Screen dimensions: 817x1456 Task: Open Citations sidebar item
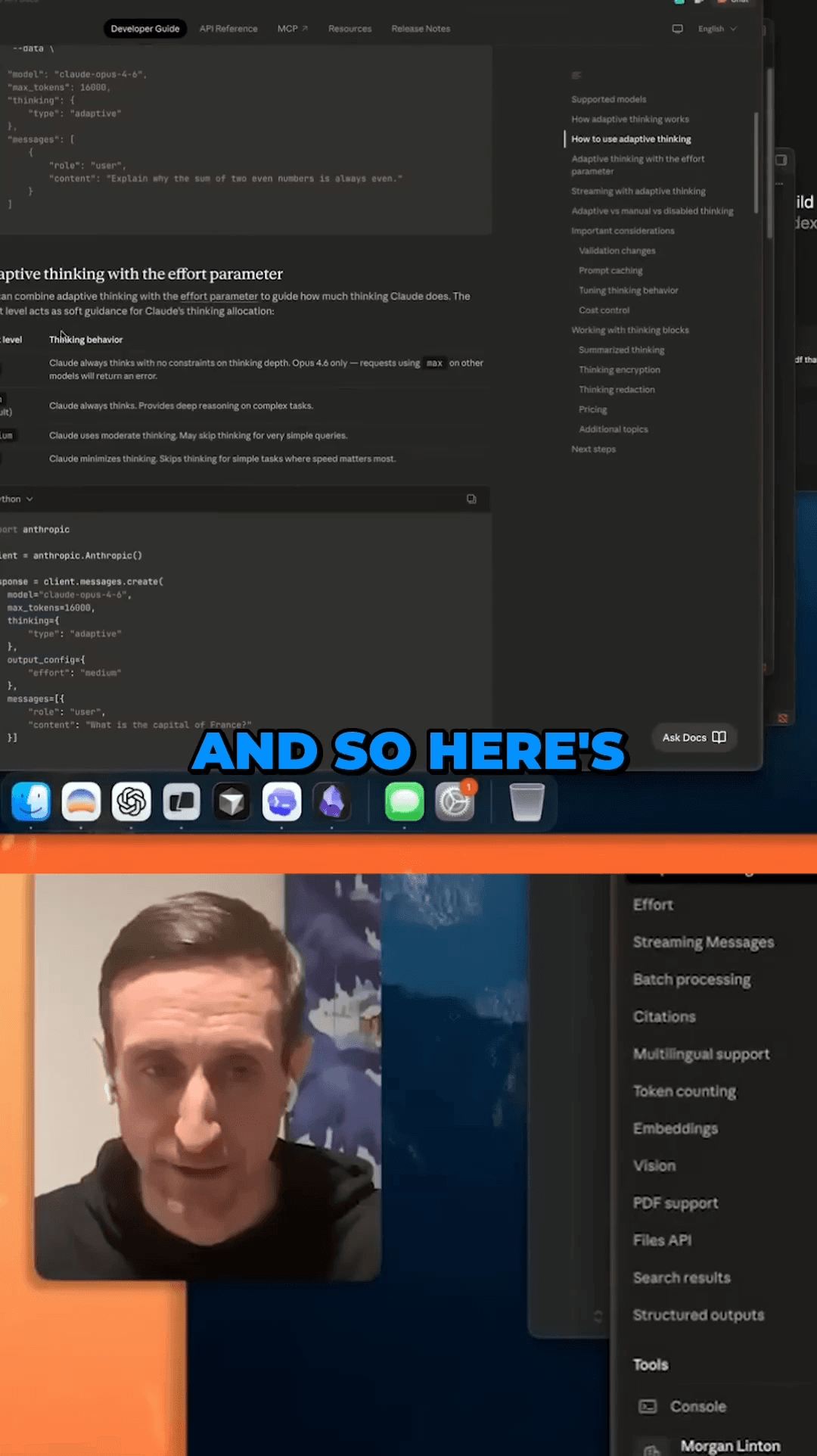664,1016
